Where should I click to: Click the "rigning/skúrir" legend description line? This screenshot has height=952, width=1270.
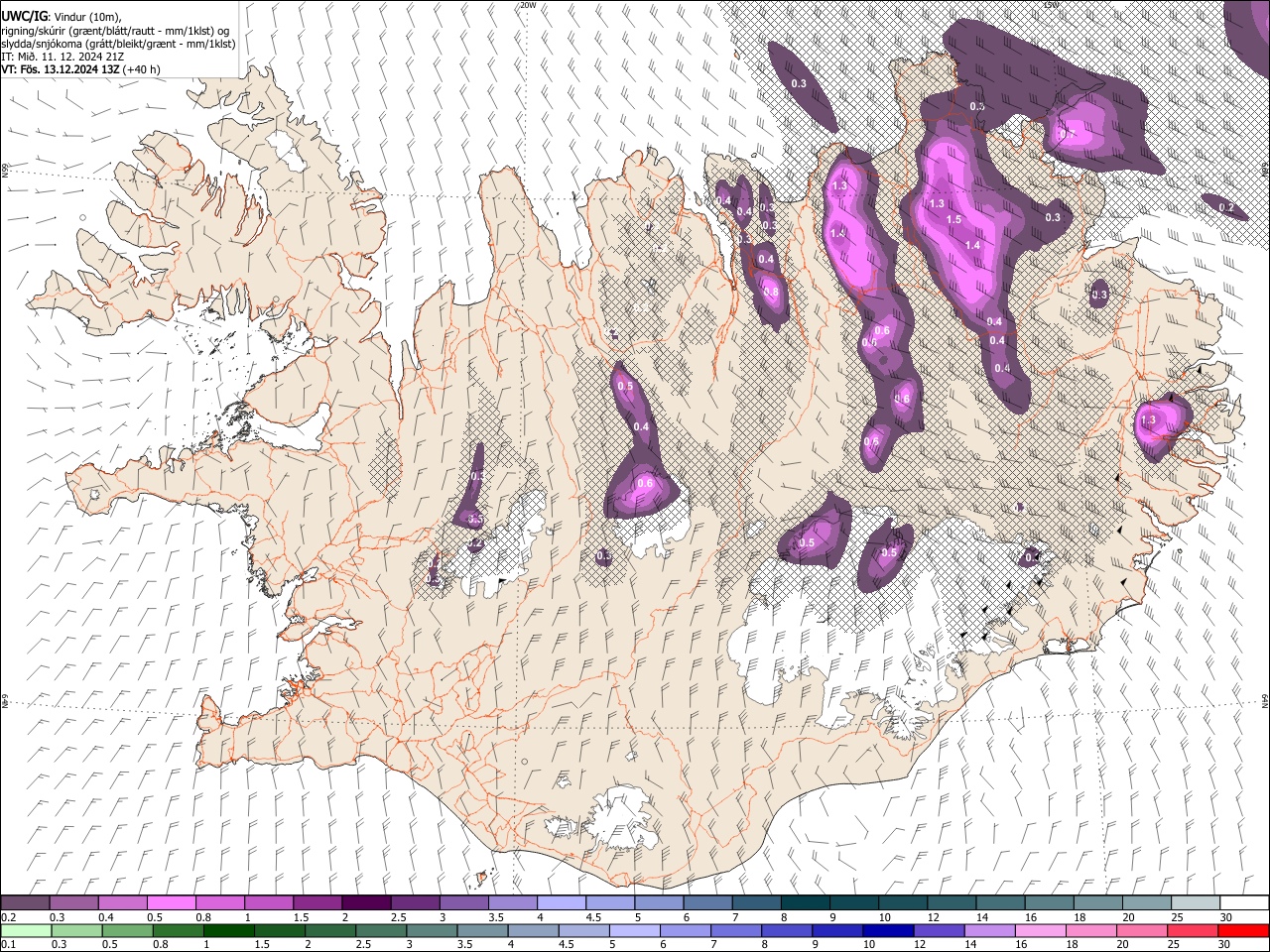[x=117, y=31]
